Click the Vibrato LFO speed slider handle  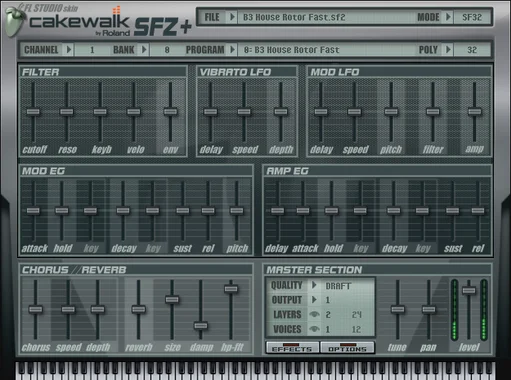click(x=244, y=112)
